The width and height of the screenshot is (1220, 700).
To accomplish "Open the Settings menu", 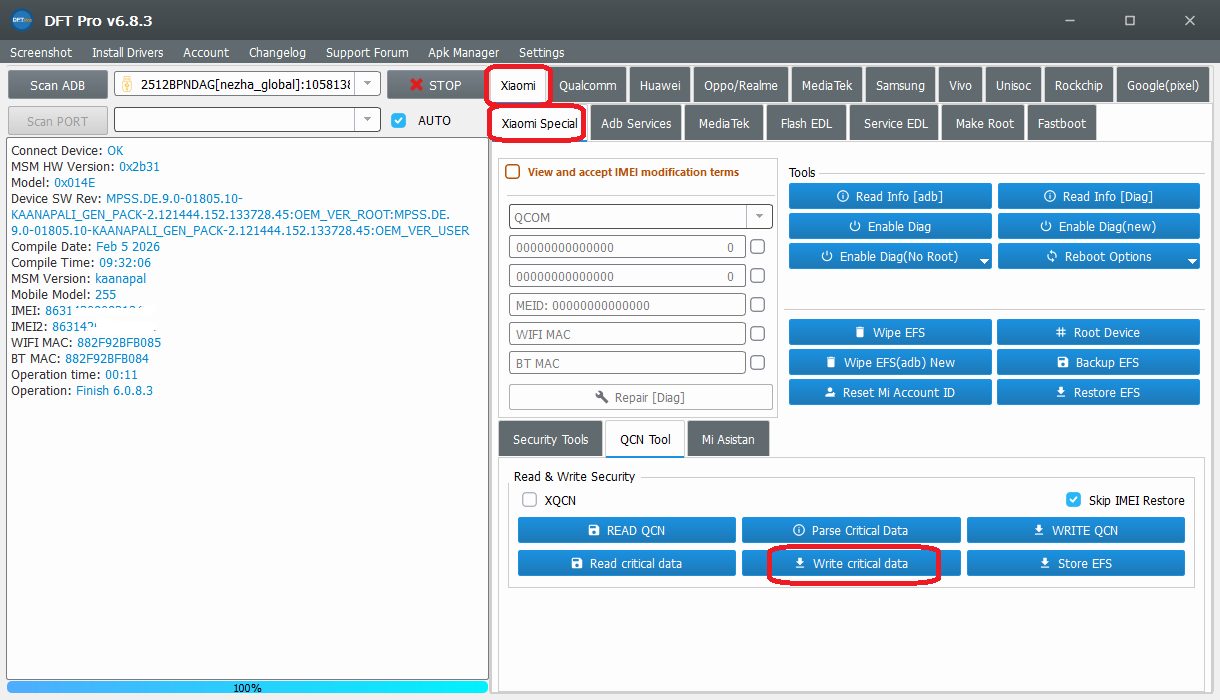I will click(541, 52).
